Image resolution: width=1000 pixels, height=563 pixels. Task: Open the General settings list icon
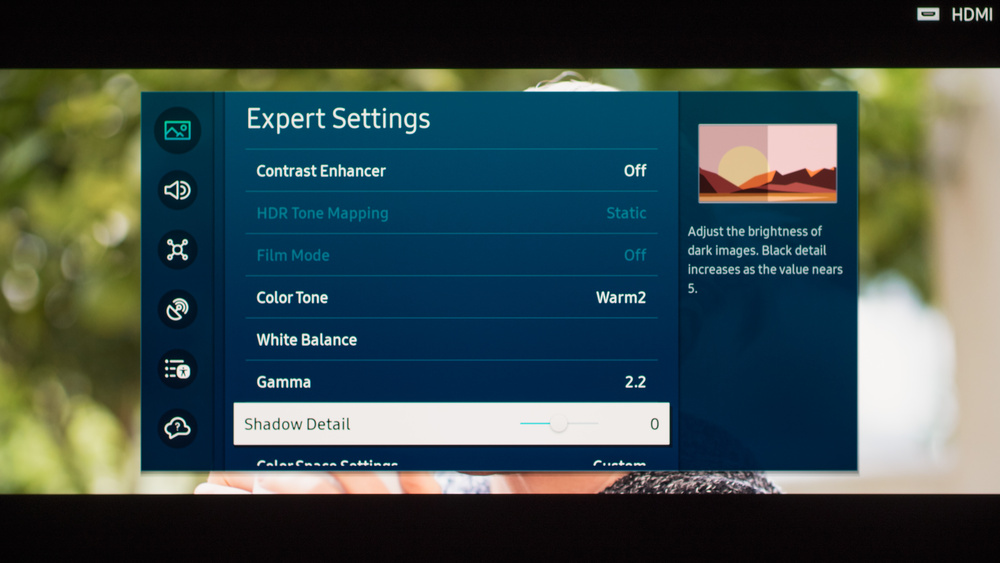tap(177, 369)
